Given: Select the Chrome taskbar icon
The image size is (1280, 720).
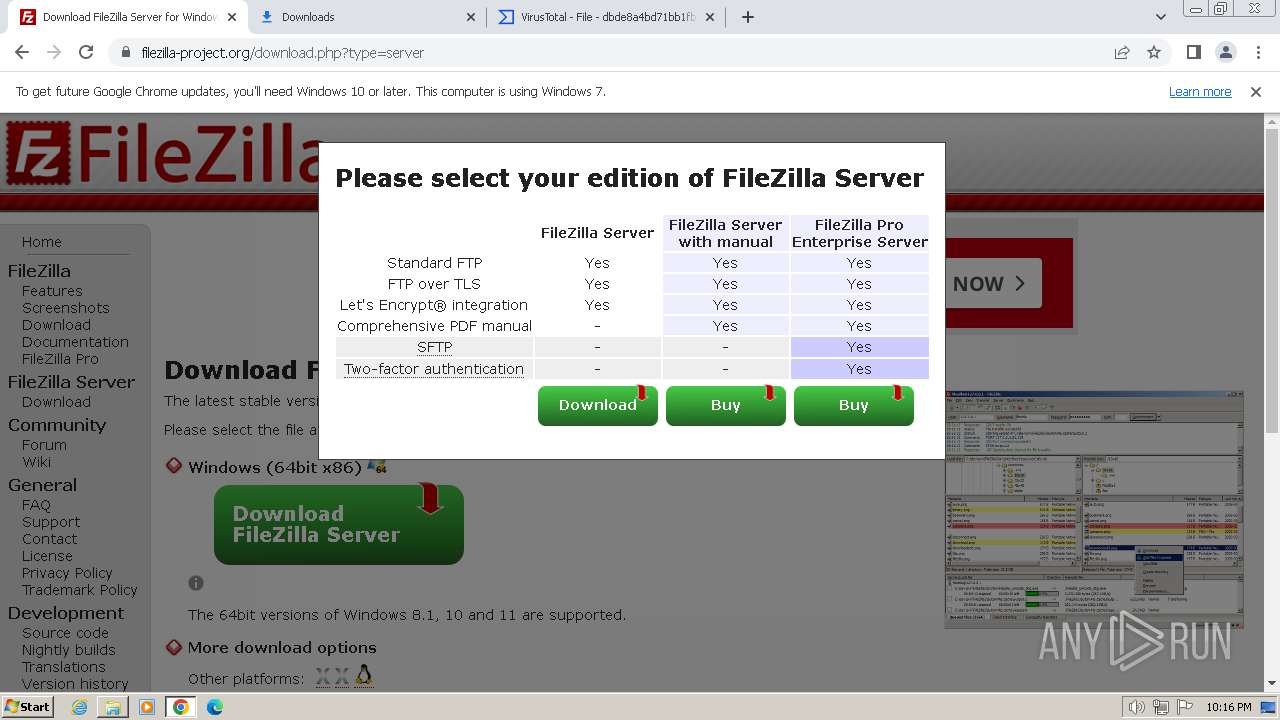Looking at the screenshot, I should 181,707.
